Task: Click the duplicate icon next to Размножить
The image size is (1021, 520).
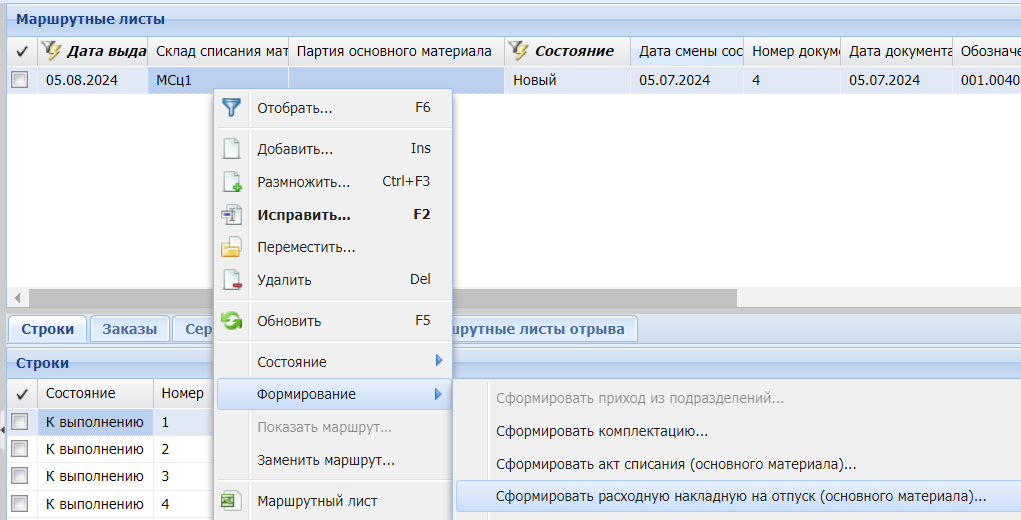Action: 231,182
